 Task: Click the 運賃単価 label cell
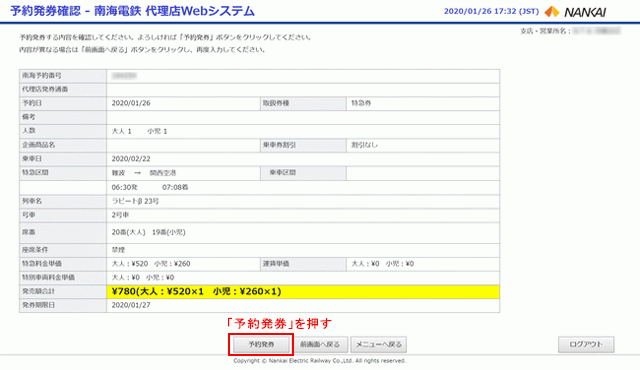point(303,264)
